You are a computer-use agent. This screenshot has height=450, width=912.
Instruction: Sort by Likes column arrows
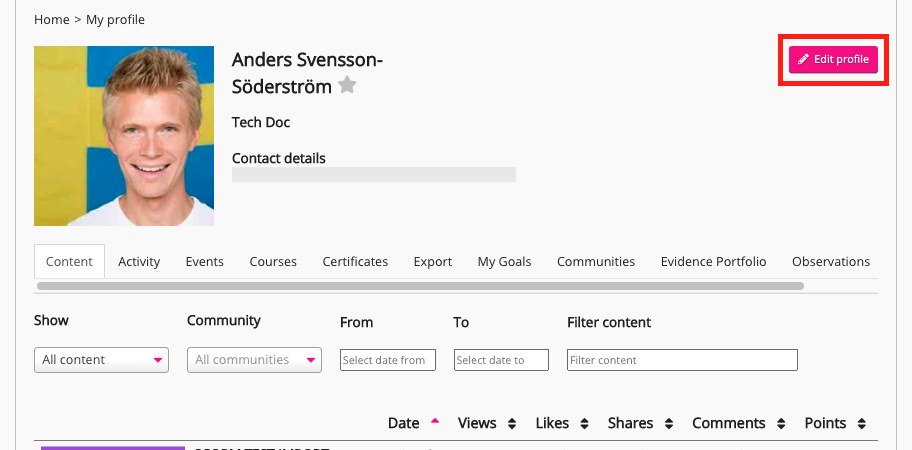(x=584, y=424)
